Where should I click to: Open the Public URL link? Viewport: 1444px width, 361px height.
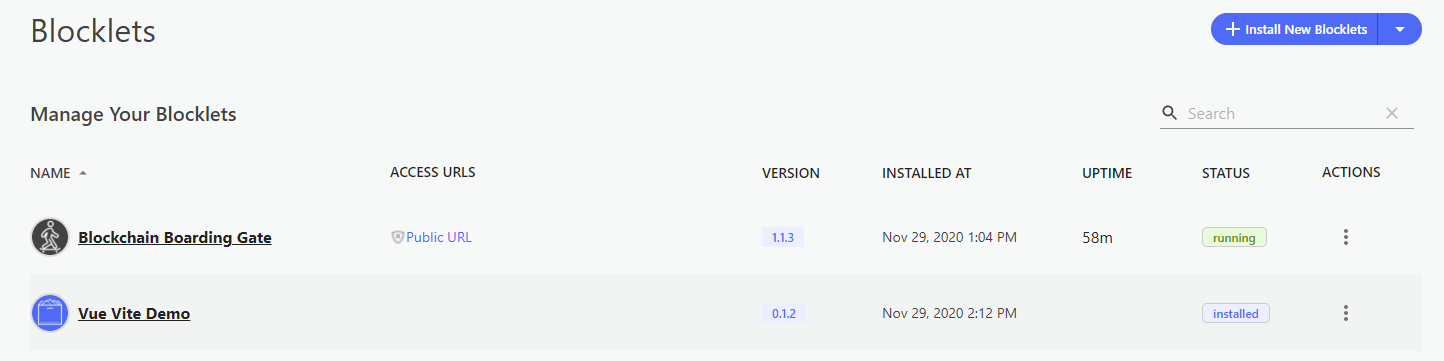(439, 237)
